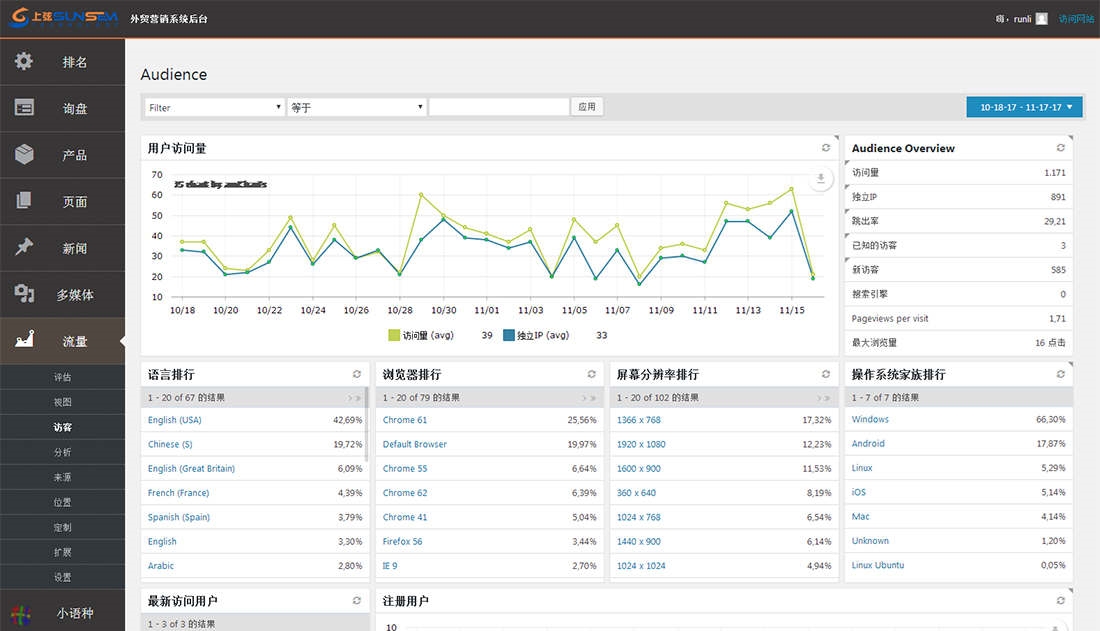Go to next page arrows in 屏幕分辨率排行

(x=824, y=398)
